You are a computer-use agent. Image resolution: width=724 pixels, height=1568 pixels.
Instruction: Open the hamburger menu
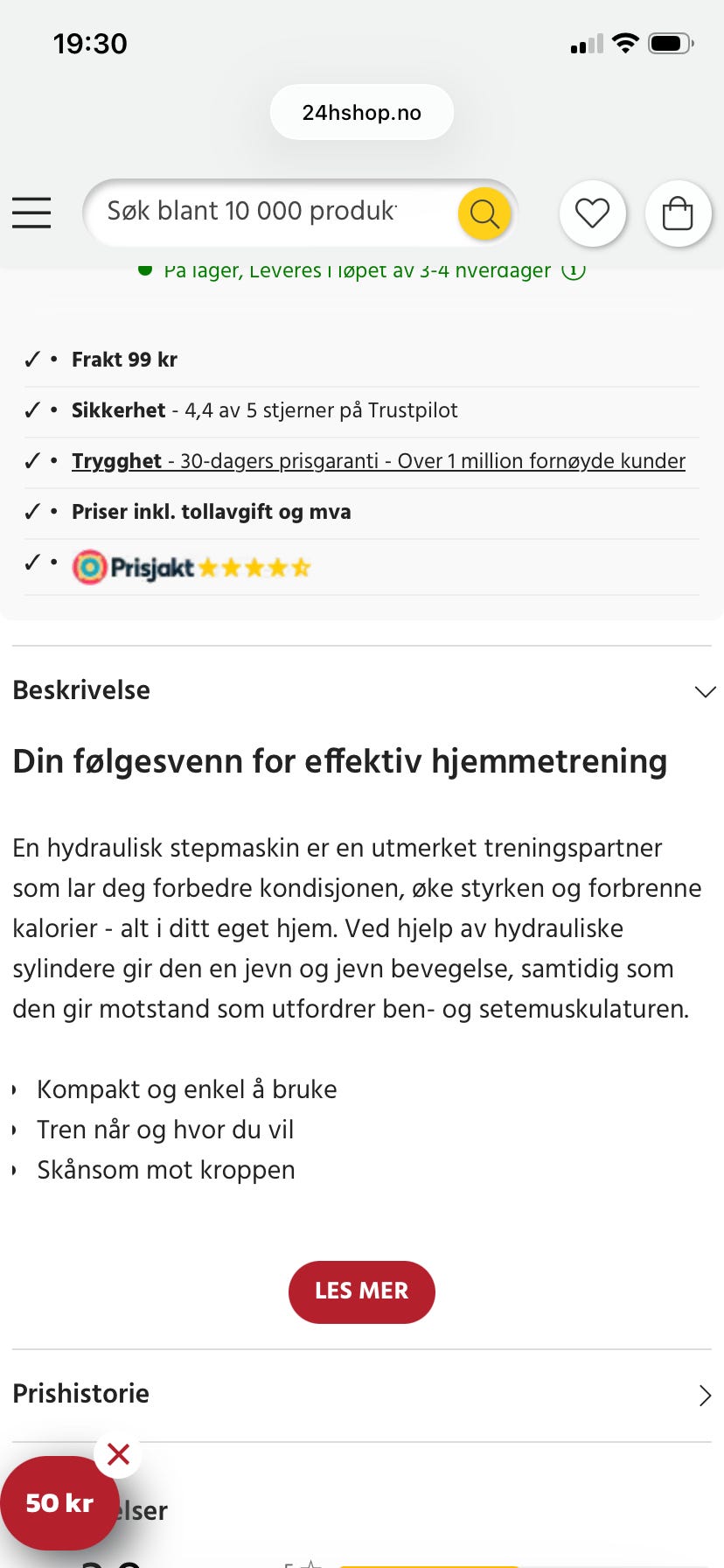pyautogui.click(x=31, y=213)
